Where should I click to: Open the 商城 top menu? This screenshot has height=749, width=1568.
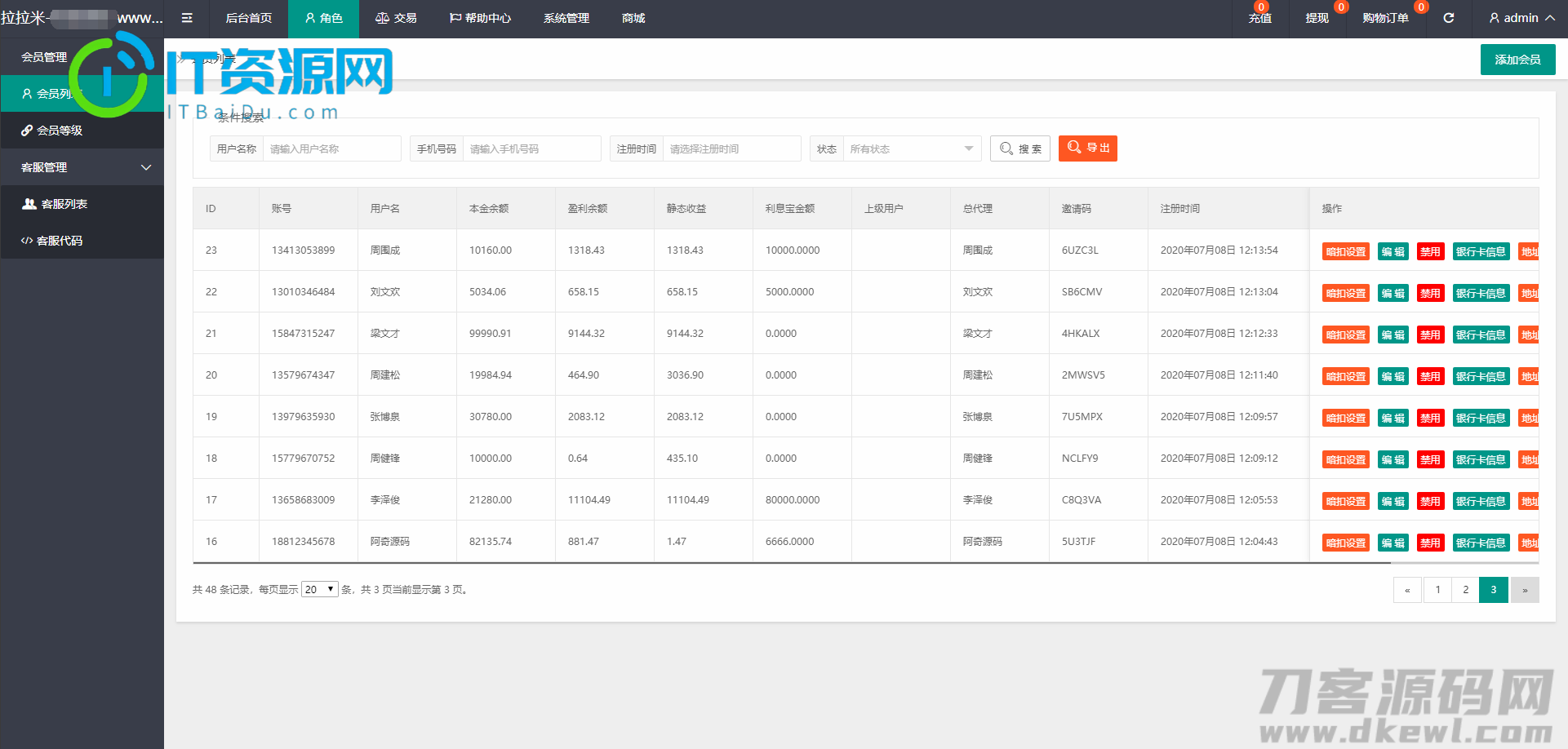click(633, 18)
